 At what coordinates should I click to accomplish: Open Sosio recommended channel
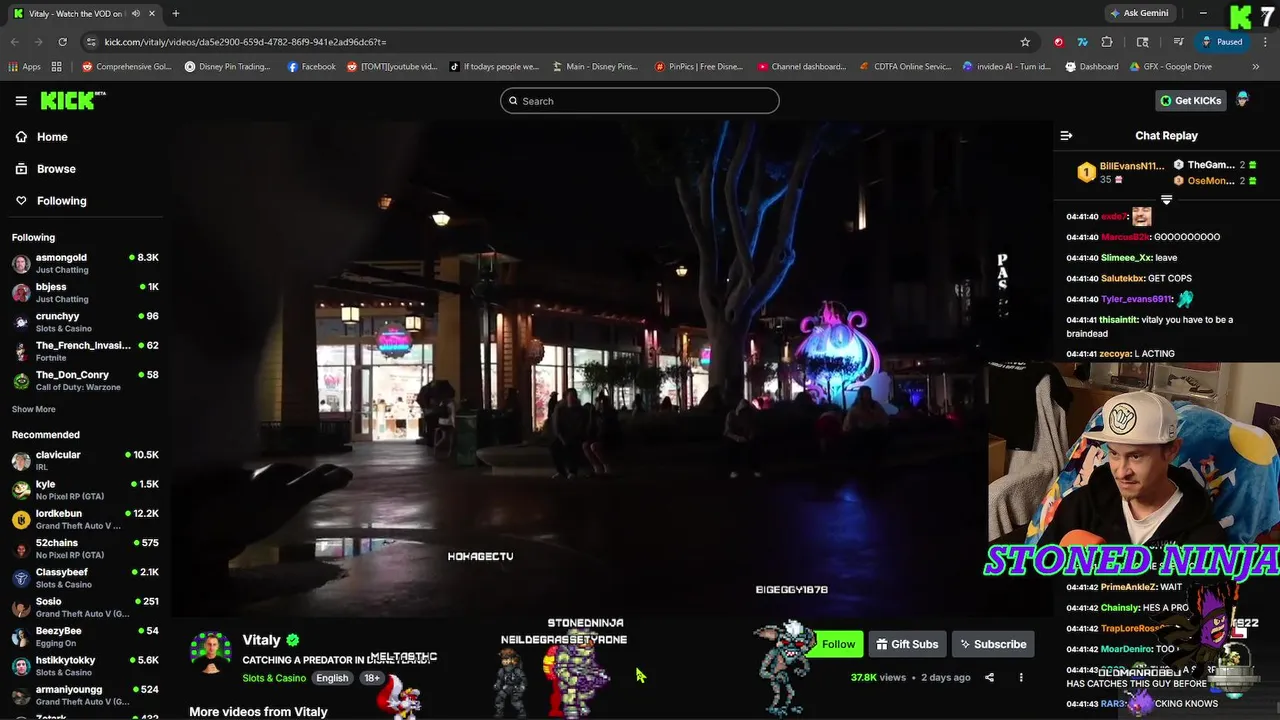pos(85,607)
